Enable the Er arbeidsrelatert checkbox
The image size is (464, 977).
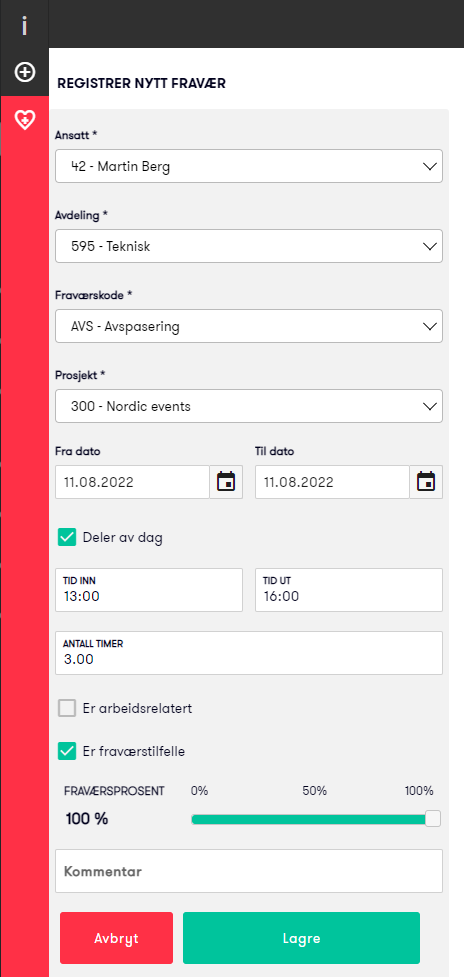(67, 708)
